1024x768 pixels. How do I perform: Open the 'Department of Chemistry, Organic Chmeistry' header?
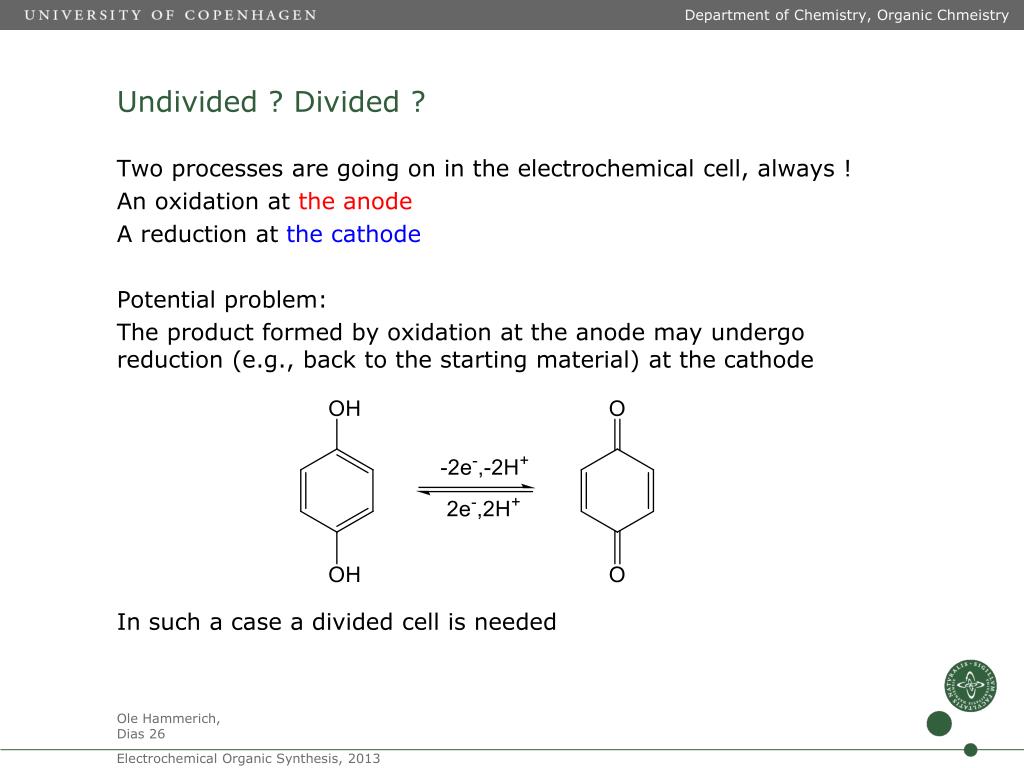[x=845, y=15]
